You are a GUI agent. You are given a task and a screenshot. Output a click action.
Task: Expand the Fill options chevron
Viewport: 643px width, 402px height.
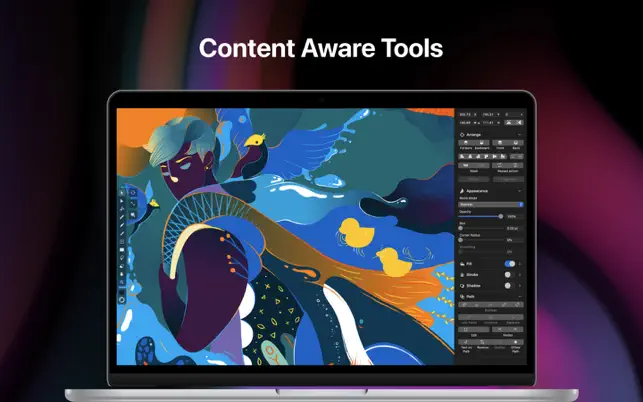coord(520,263)
